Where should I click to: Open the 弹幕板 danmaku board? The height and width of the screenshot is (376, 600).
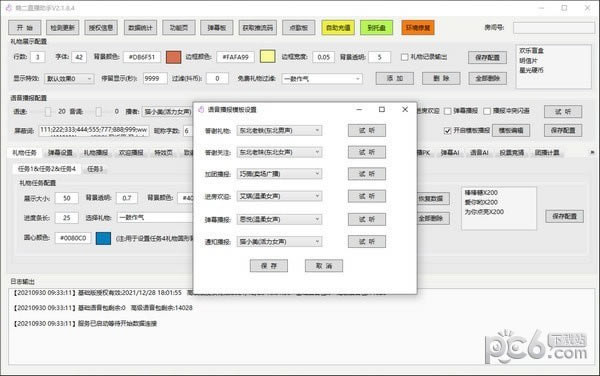tap(217, 28)
